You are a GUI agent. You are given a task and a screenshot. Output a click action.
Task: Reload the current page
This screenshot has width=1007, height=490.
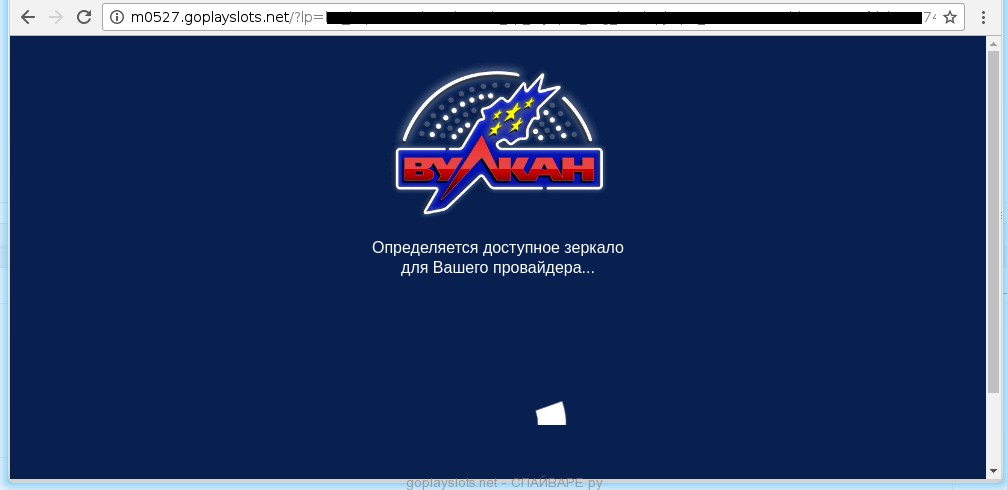(x=84, y=17)
